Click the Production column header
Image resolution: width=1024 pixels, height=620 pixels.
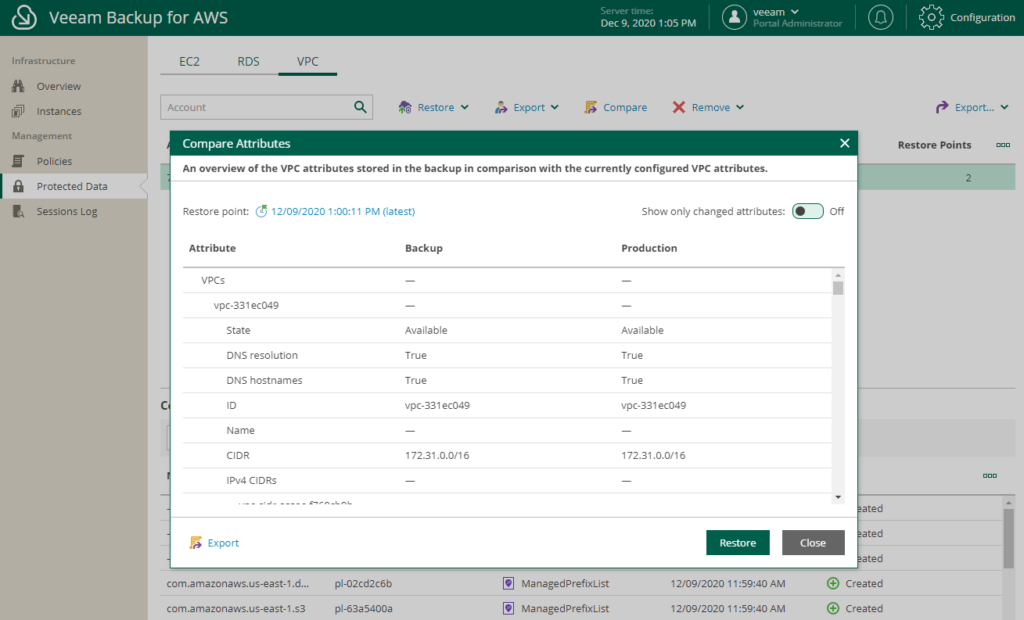click(649, 248)
